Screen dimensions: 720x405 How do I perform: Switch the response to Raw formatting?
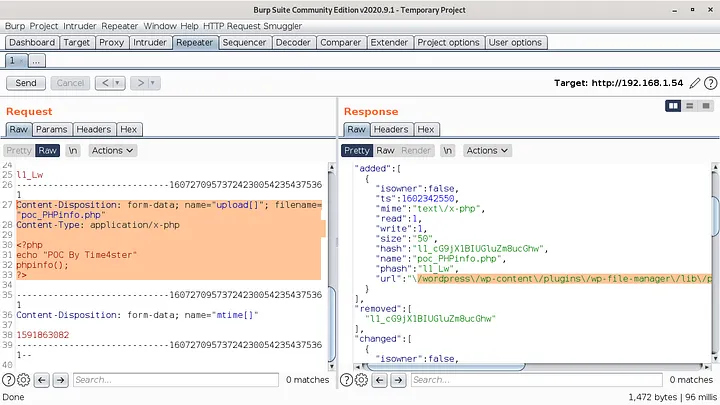coord(385,151)
